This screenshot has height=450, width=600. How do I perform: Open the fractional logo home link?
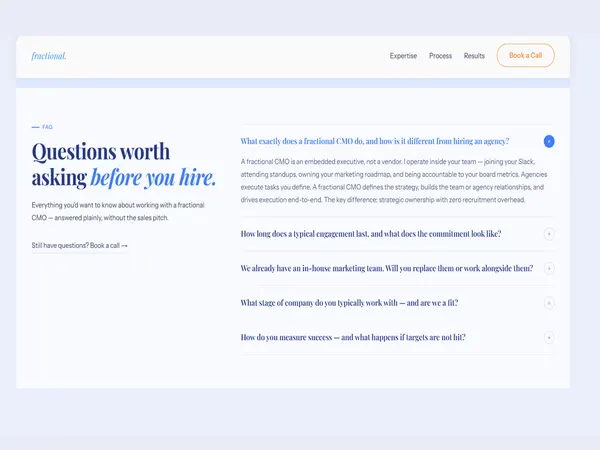(49, 56)
